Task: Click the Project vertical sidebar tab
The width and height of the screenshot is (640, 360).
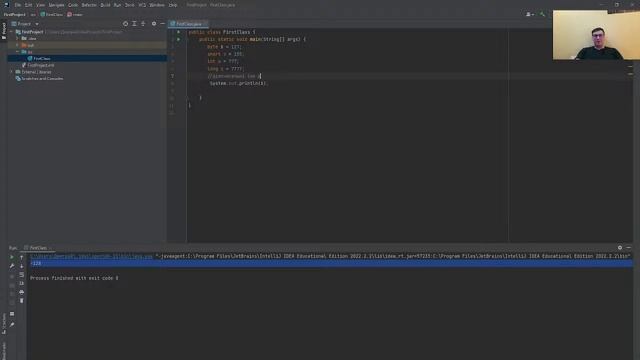Action: click(4, 31)
